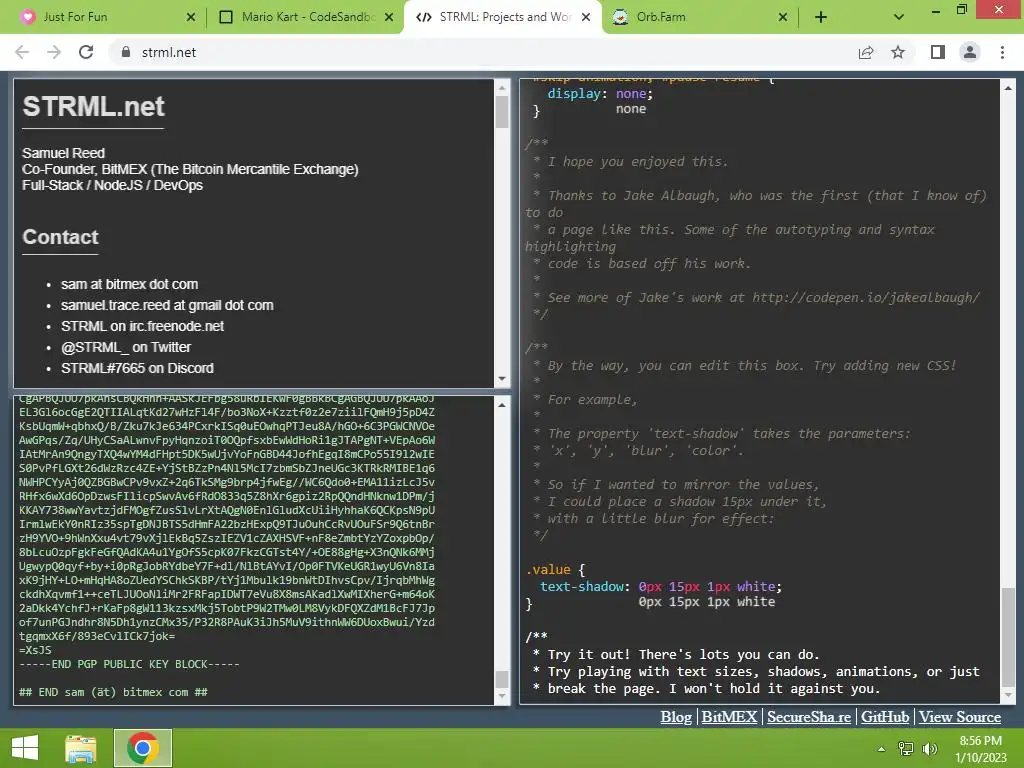
Task: Open the taskbar clock showing 8:56 PM
Action: click(980, 748)
